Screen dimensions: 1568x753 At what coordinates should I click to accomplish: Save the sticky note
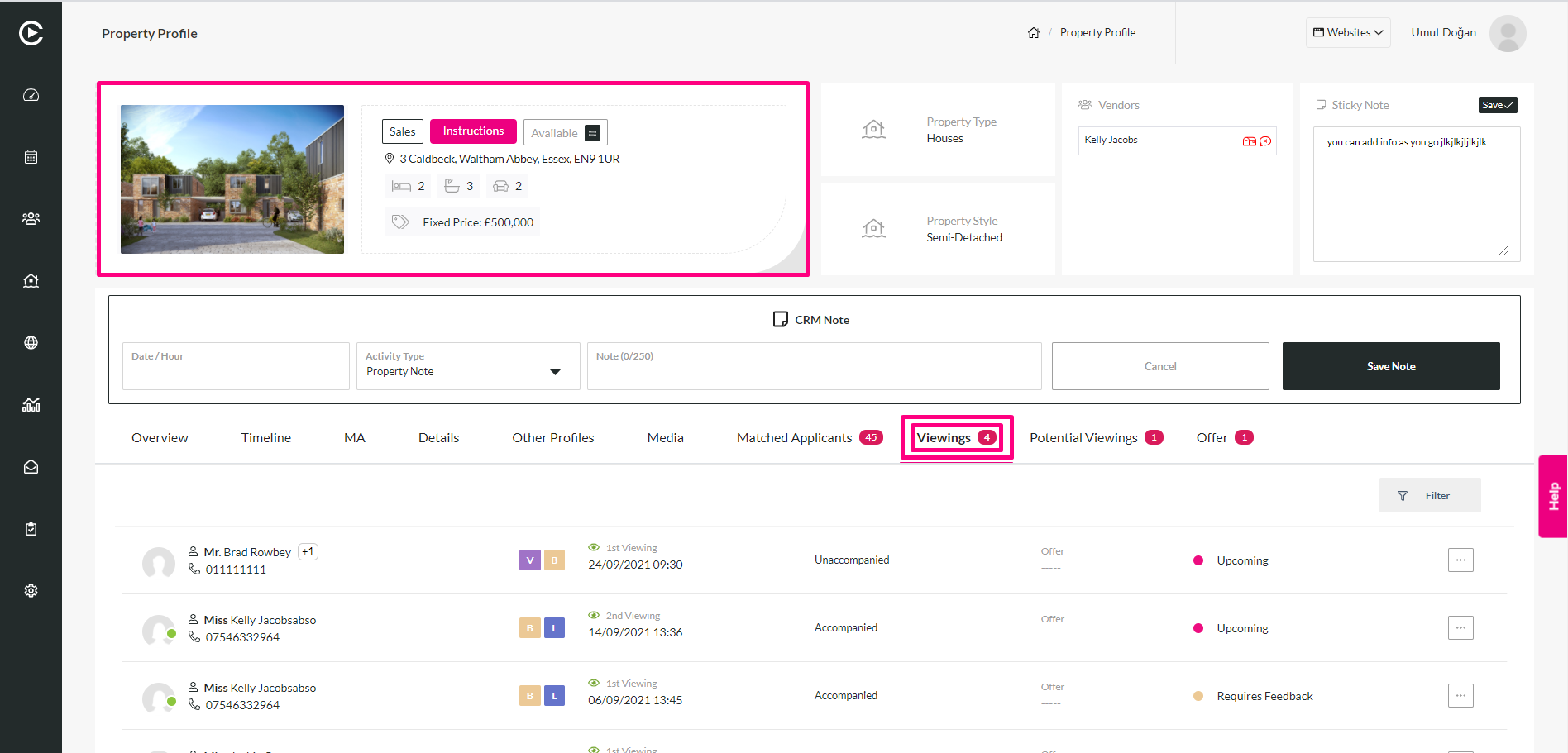click(1498, 105)
